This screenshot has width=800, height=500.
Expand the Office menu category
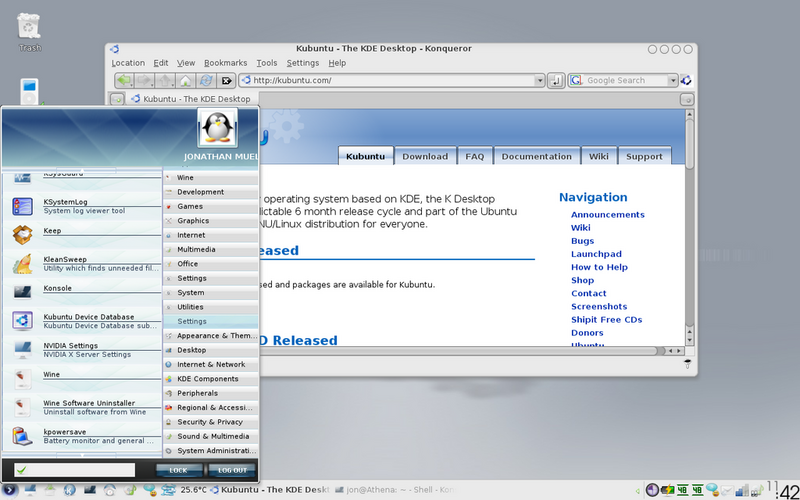(x=211, y=264)
